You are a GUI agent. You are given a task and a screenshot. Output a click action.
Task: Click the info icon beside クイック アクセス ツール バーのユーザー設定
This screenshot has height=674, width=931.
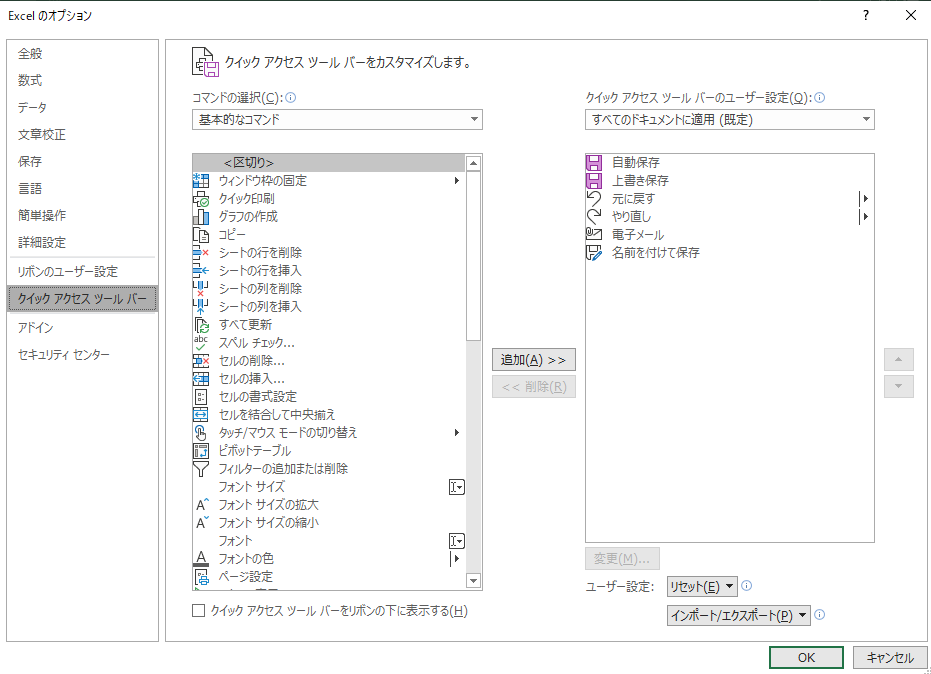tap(819, 98)
